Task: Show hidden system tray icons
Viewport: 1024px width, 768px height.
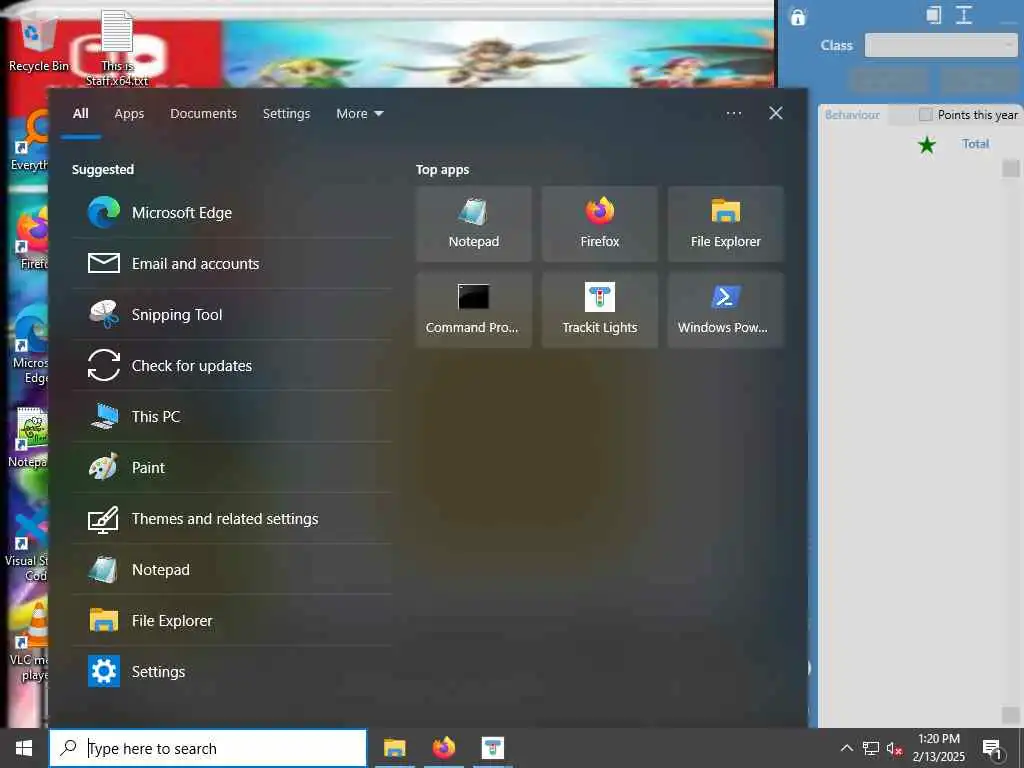Action: 846,748
